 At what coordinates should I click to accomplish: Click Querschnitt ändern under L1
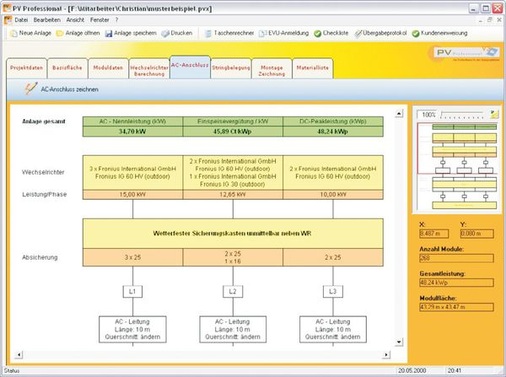(133, 337)
